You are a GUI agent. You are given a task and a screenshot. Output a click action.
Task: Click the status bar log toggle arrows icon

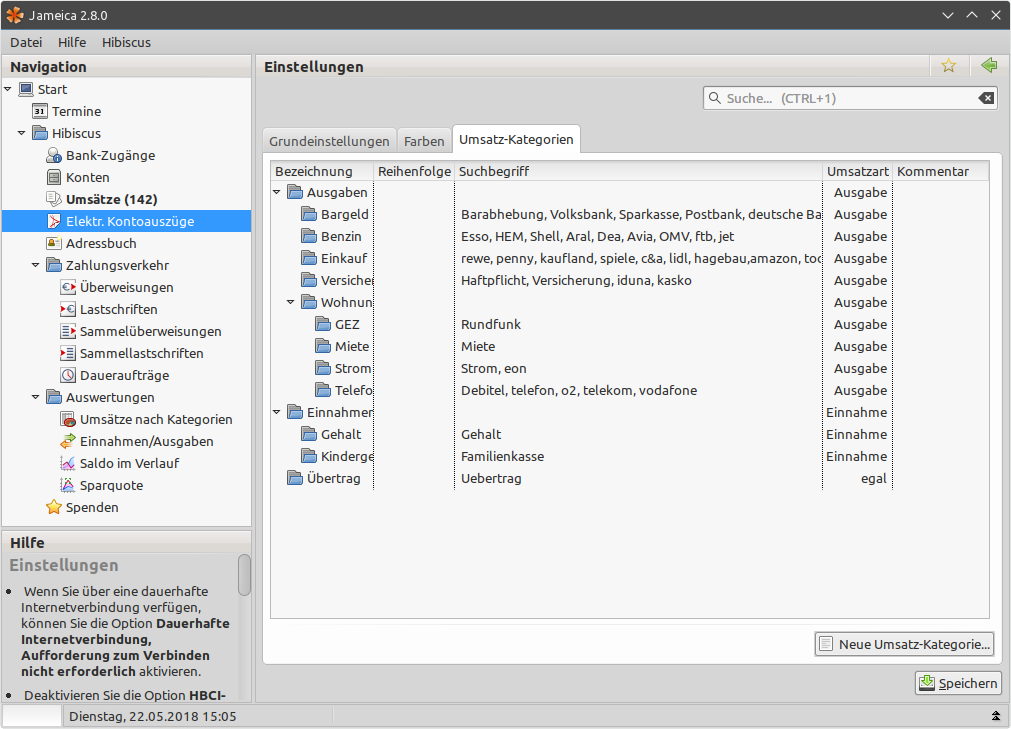(x=996, y=716)
